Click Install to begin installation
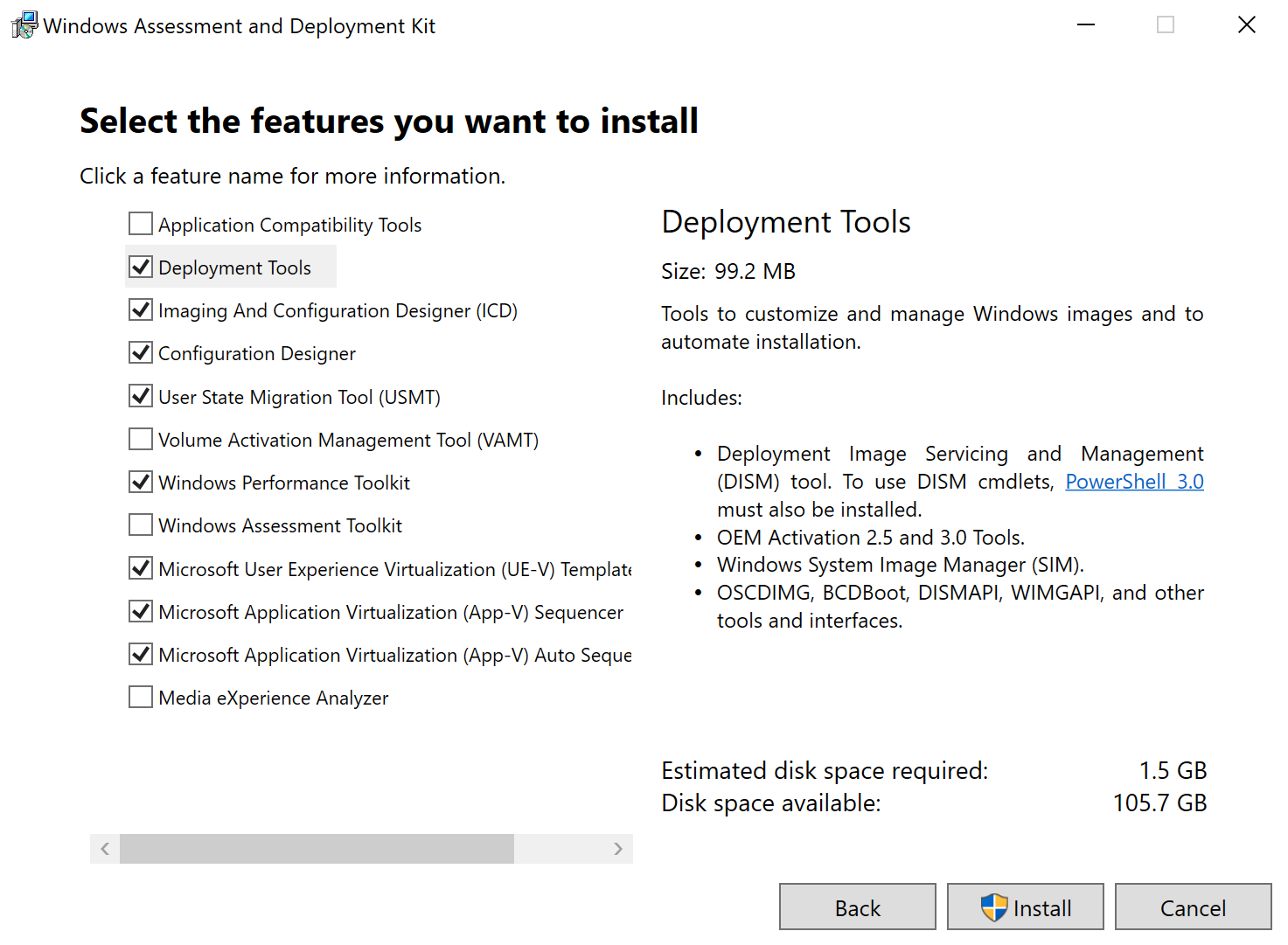The width and height of the screenshot is (1288, 945). (x=1025, y=907)
